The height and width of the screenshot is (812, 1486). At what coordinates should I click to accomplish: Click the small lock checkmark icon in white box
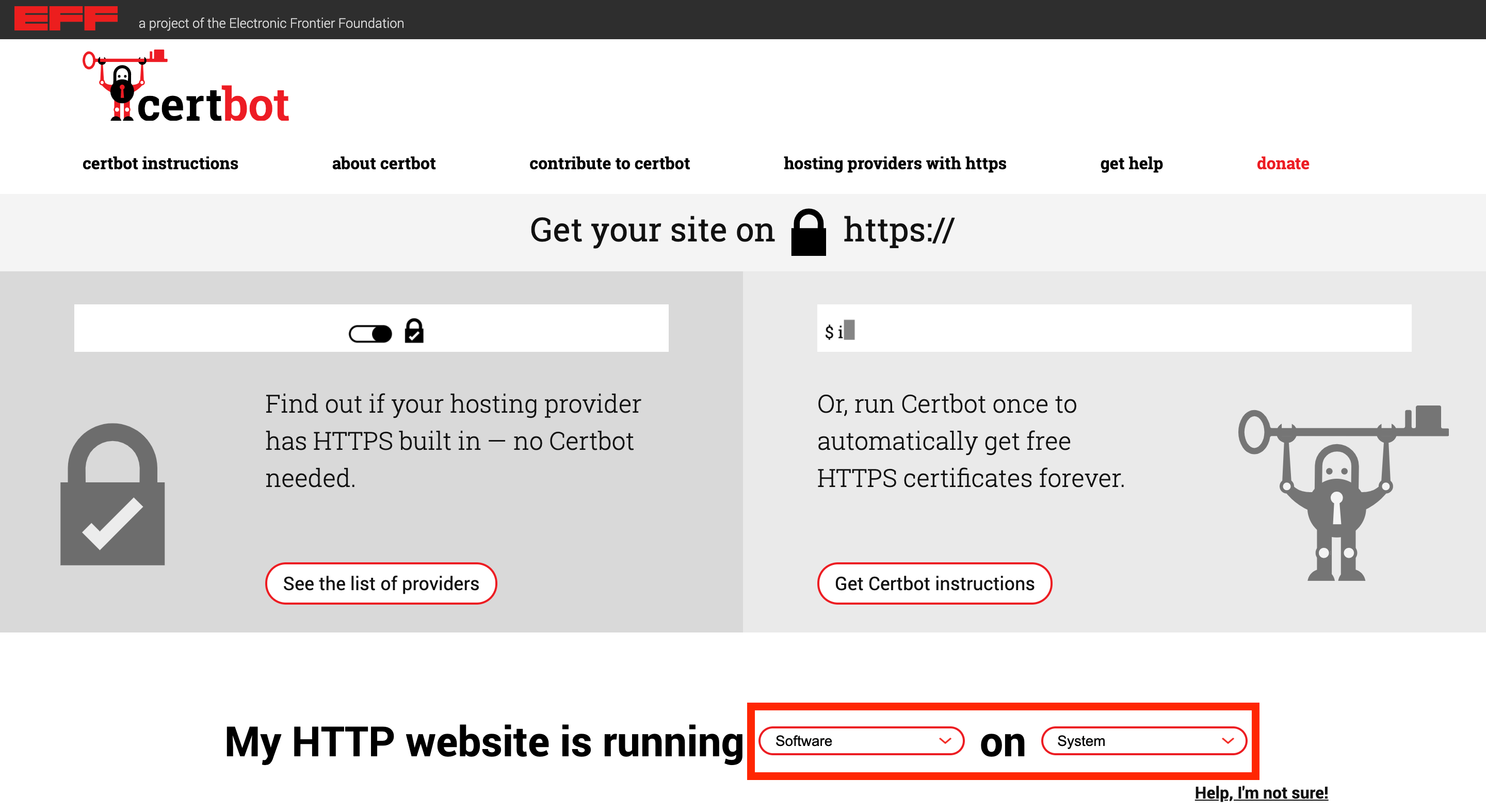tap(414, 331)
